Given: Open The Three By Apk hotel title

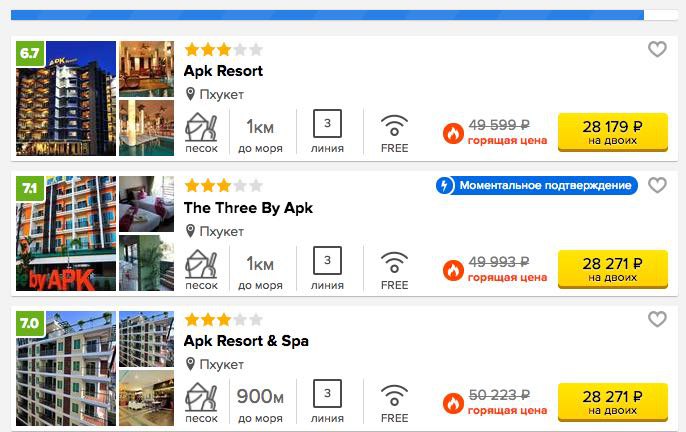Looking at the screenshot, I should (x=248, y=208).
